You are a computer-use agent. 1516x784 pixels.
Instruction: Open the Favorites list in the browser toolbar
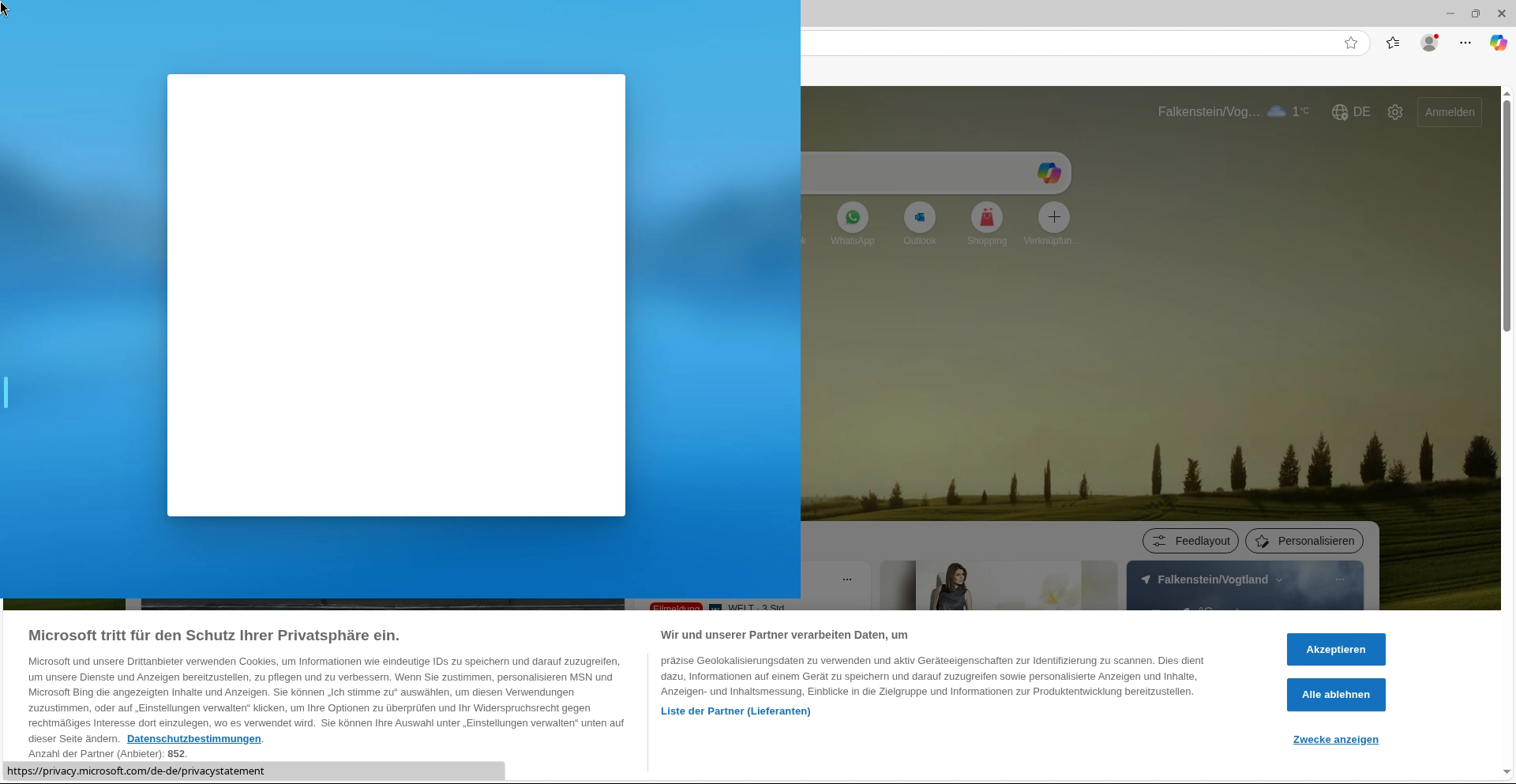(1393, 43)
